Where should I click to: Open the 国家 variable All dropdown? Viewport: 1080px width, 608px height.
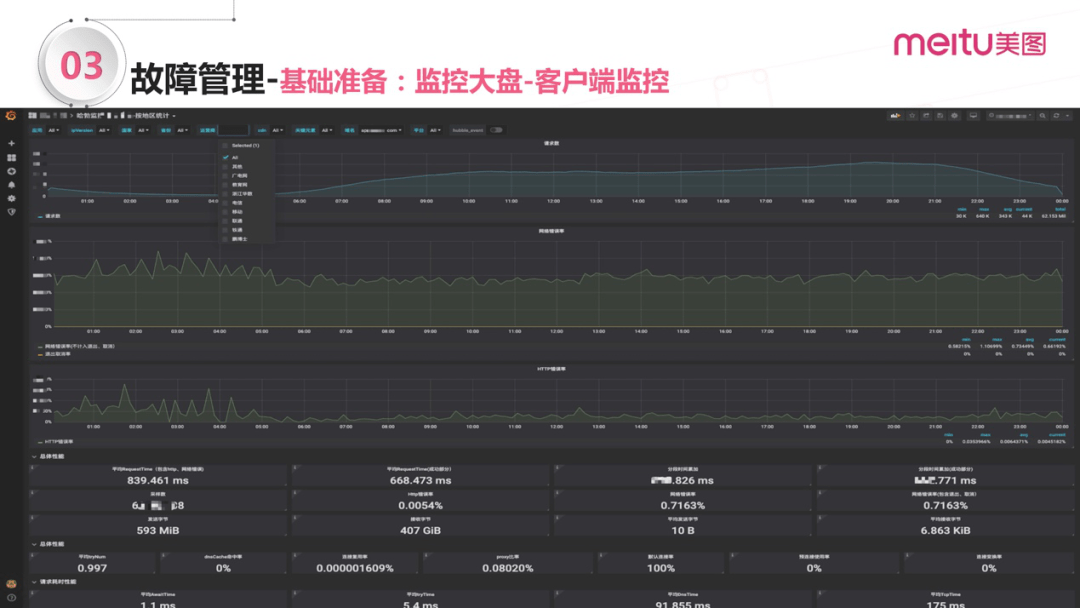(143, 130)
